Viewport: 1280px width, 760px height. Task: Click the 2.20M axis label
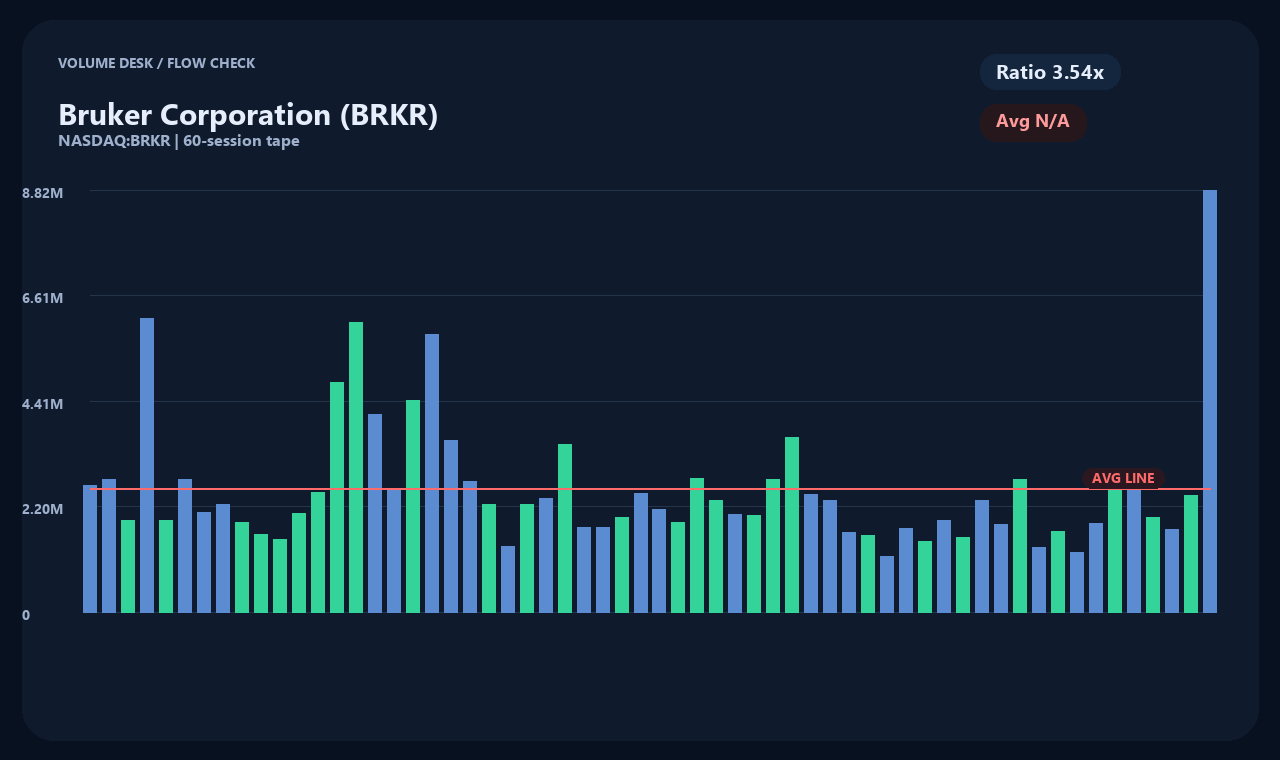[43, 509]
